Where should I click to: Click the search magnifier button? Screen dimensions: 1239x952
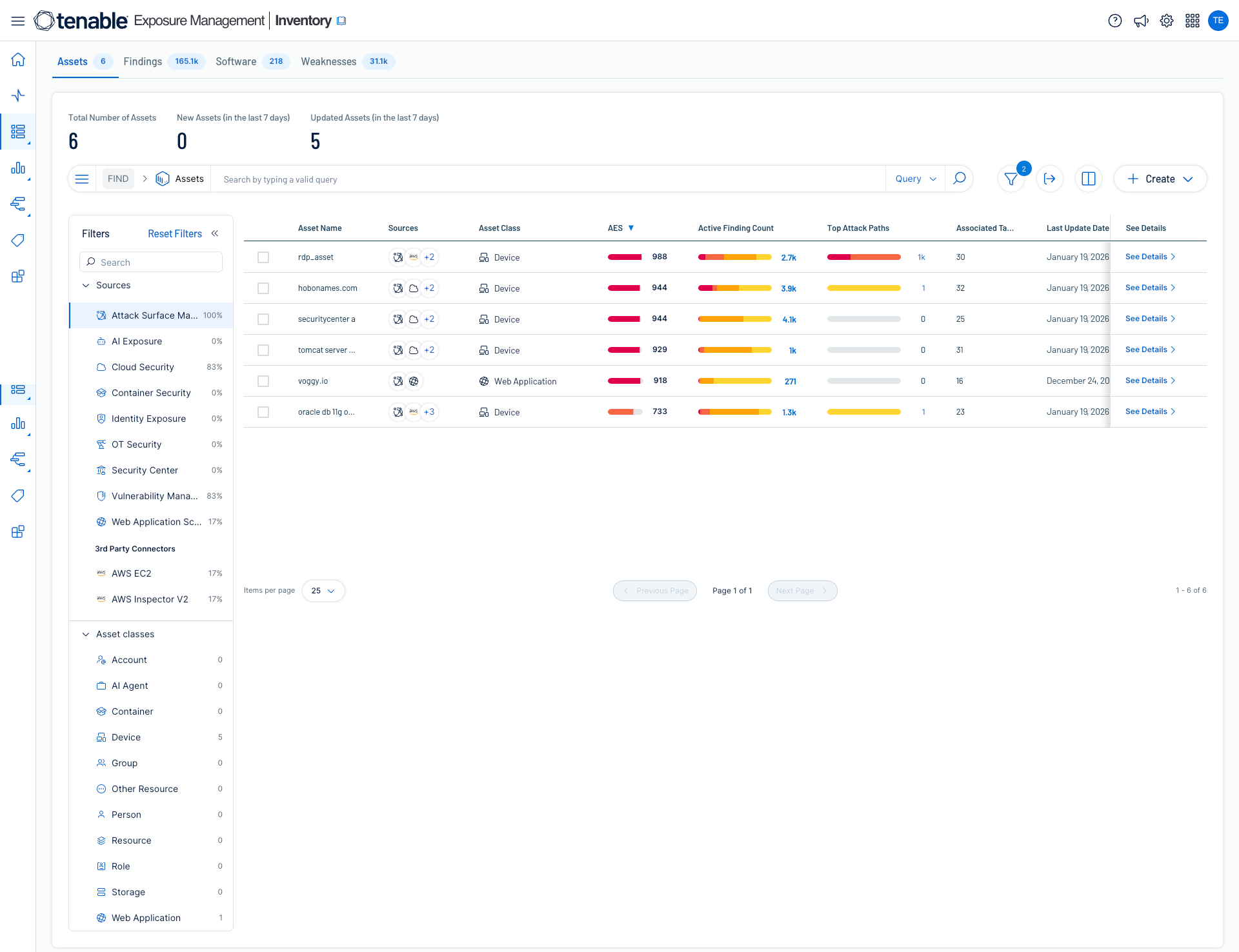coord(960,179)
